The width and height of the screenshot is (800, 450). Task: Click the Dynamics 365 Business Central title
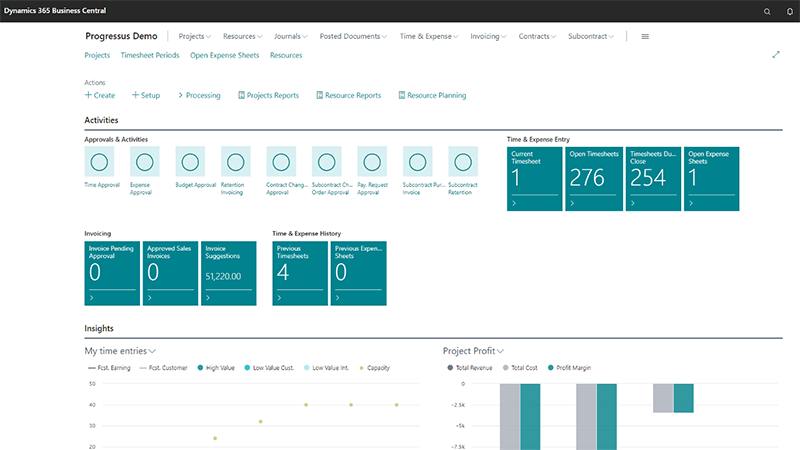55,11
